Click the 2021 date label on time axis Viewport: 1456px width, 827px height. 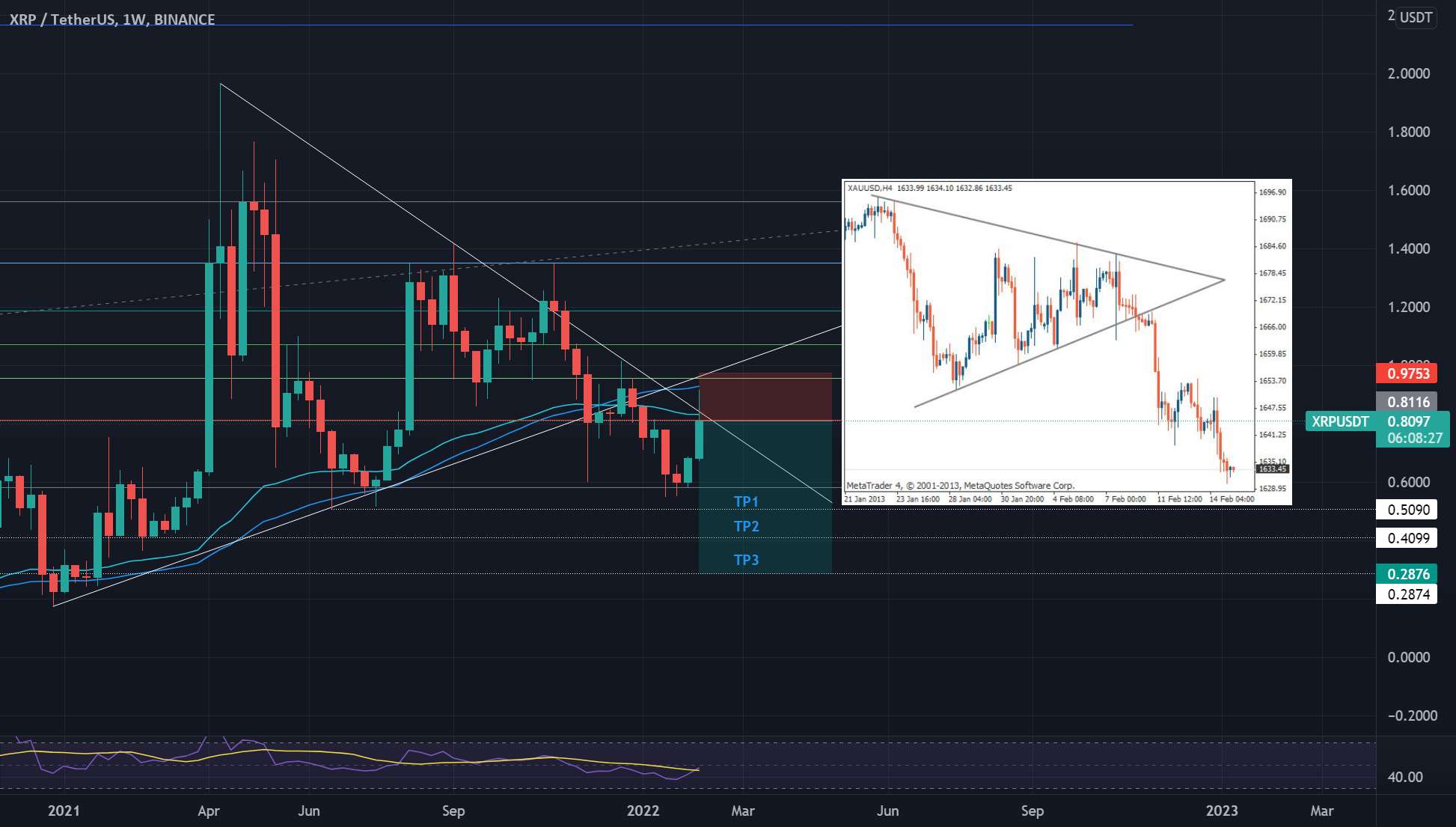click(x=63, y=811)
